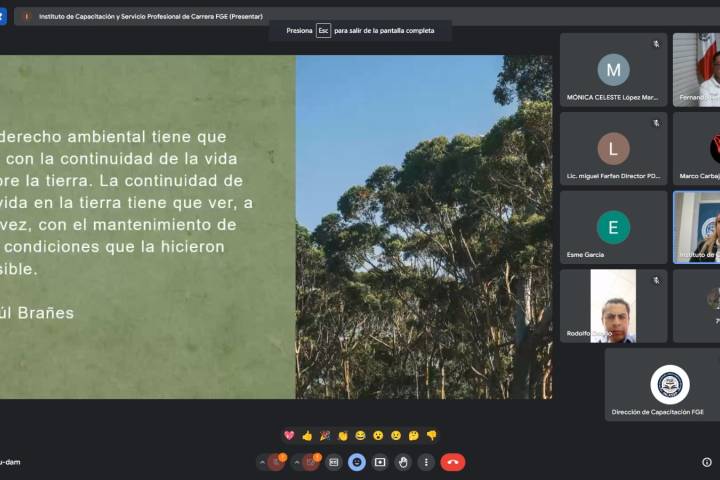Select the Instituto de Capacitación presentation tab
The height and width of the screenshot is (480, 720).
[x=150, y=16]
